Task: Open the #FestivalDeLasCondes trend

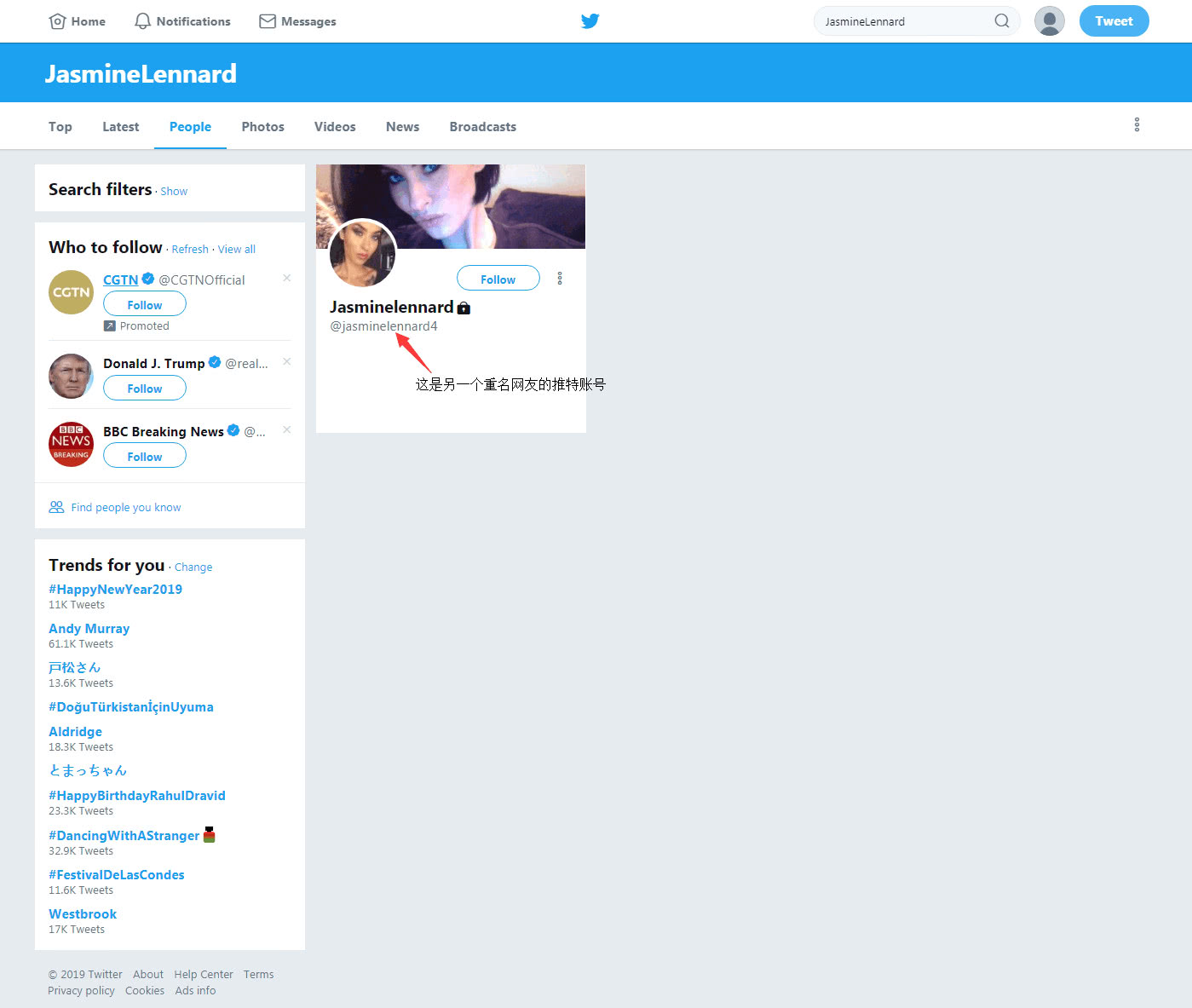Action: click(x=116, y=874)
